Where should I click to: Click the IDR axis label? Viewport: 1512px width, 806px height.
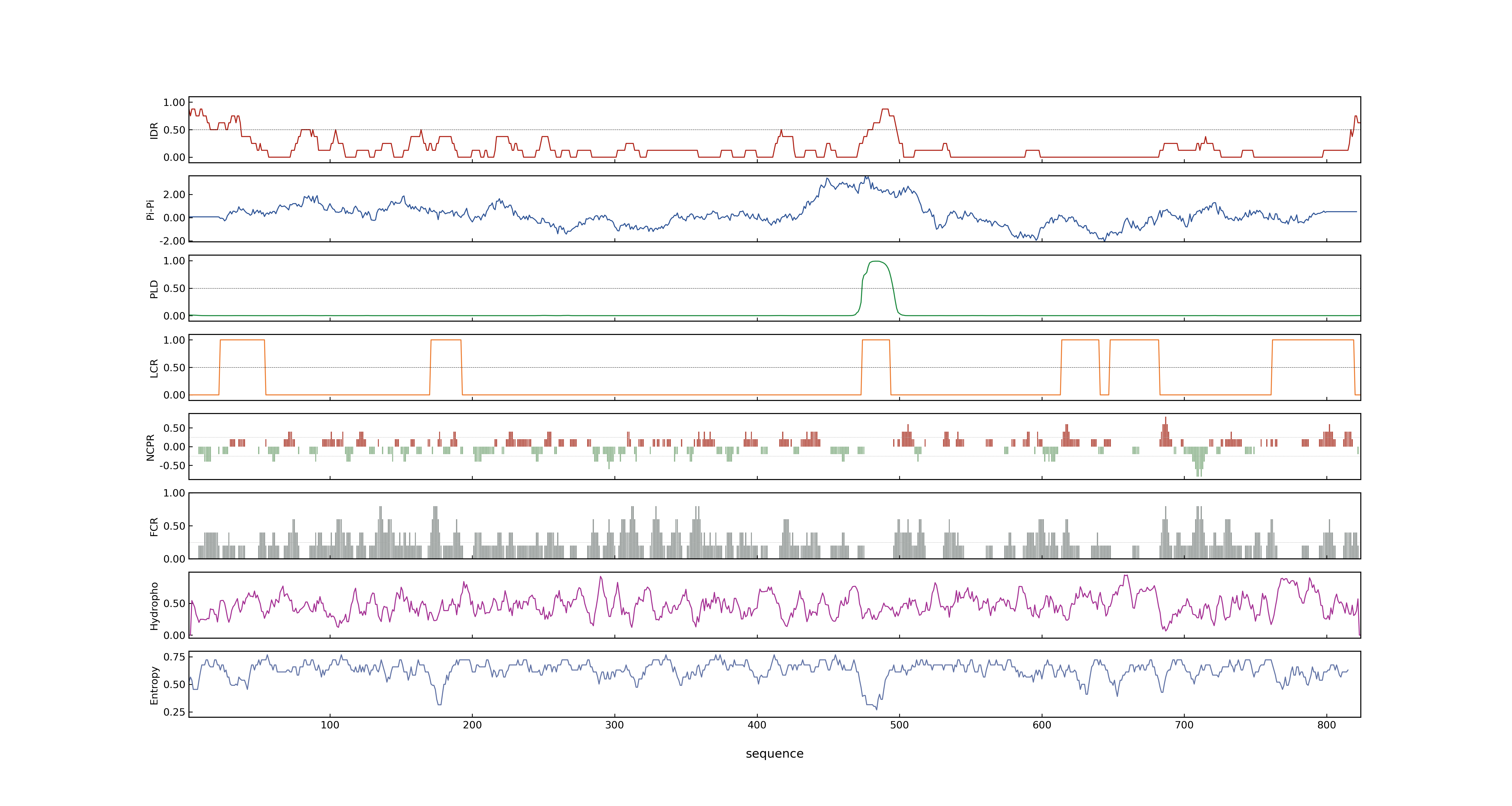[154, 130]
